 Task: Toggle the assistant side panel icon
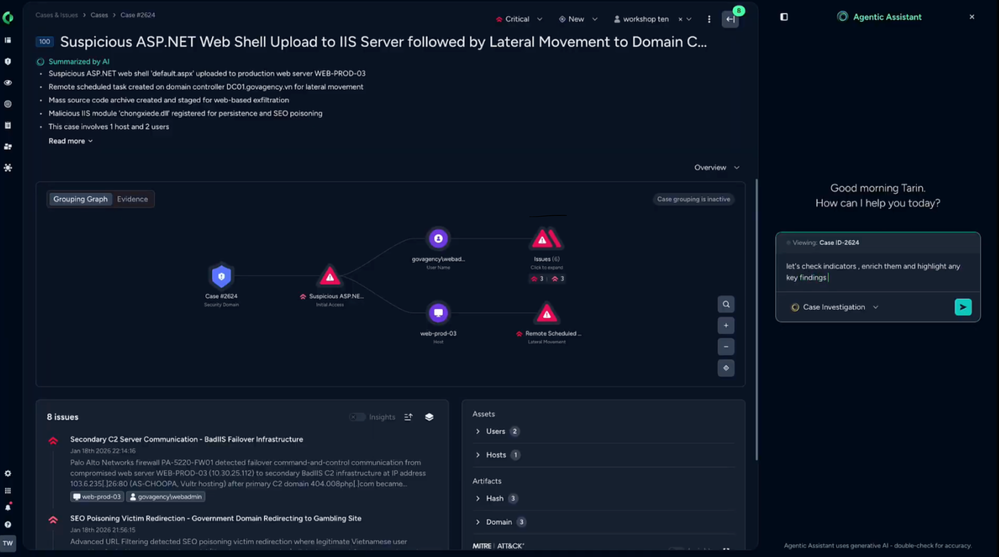tap(784, 17)
